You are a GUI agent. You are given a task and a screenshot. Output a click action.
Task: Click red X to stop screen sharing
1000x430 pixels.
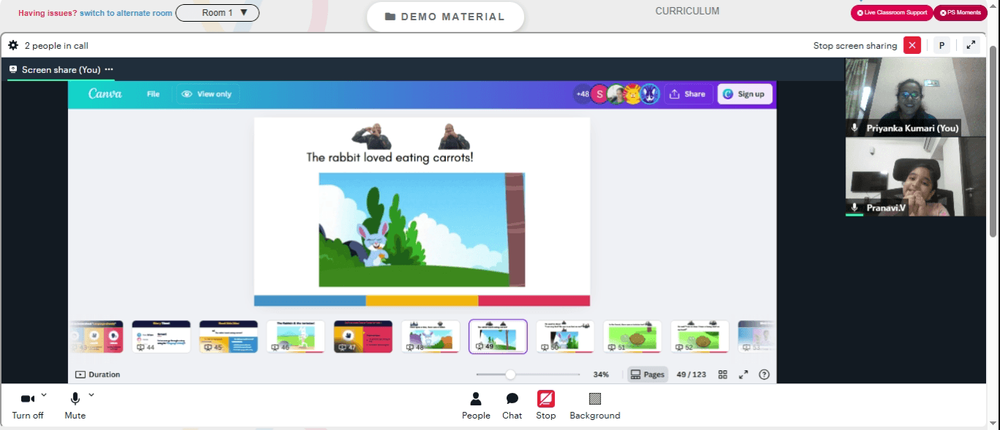coord(912,45)
